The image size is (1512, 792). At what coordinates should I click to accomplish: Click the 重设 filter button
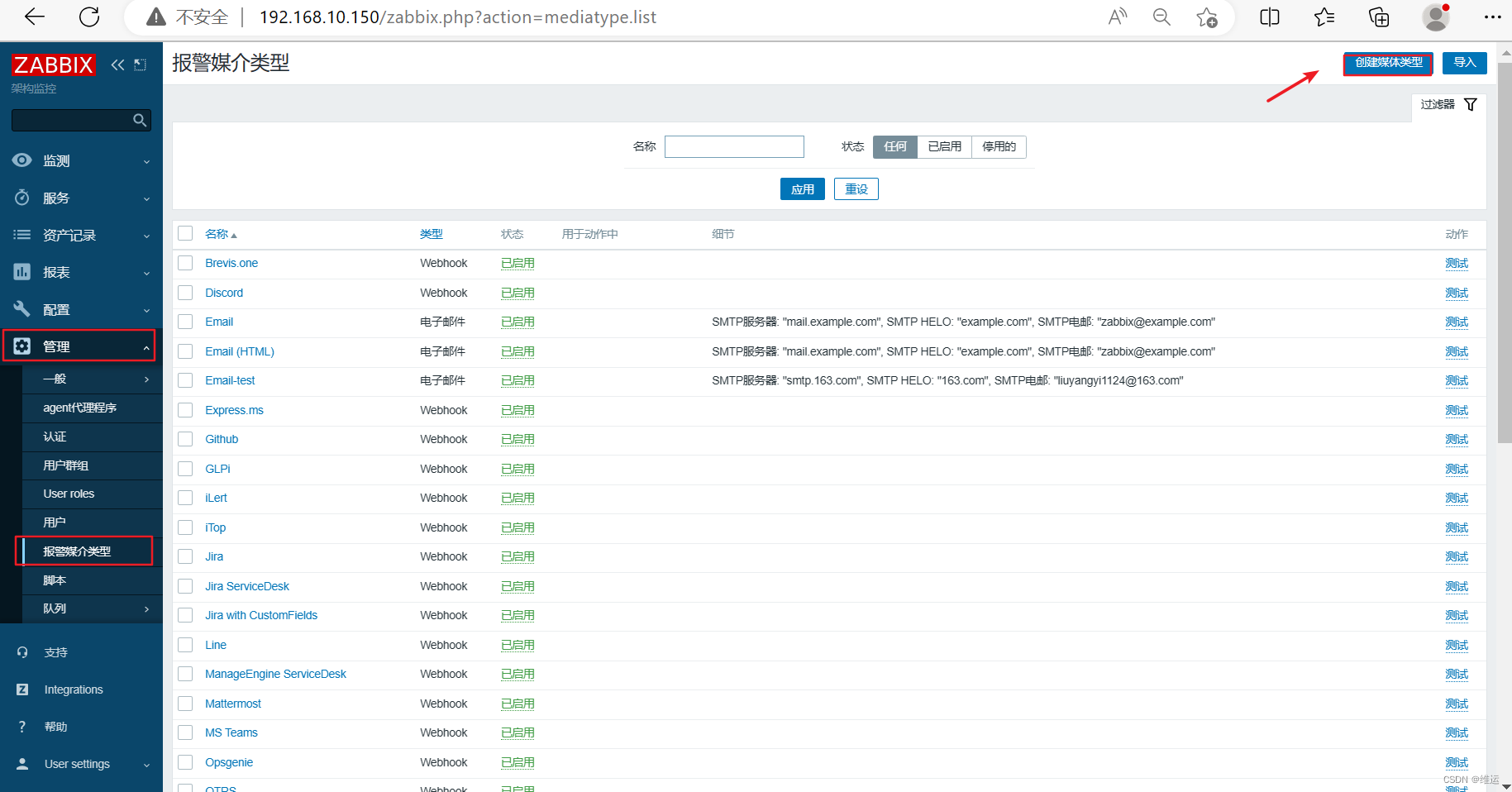point(856,189)
